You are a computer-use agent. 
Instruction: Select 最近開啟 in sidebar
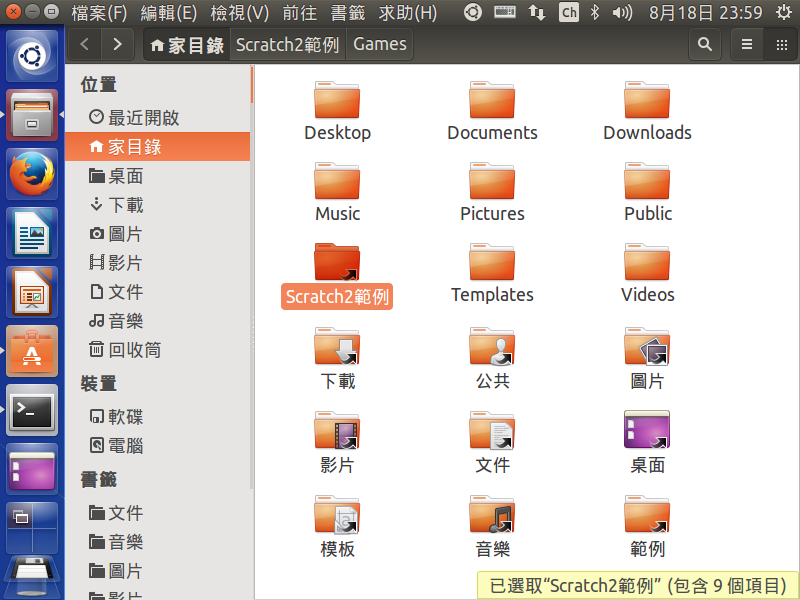(x=158, y=118)
